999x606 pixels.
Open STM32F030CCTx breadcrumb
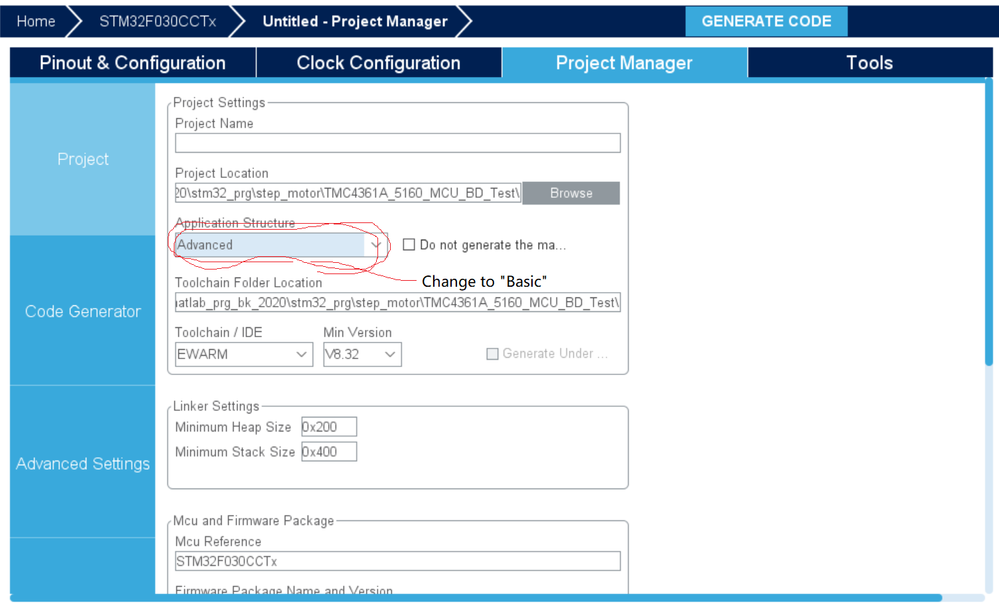click(157, 22)
